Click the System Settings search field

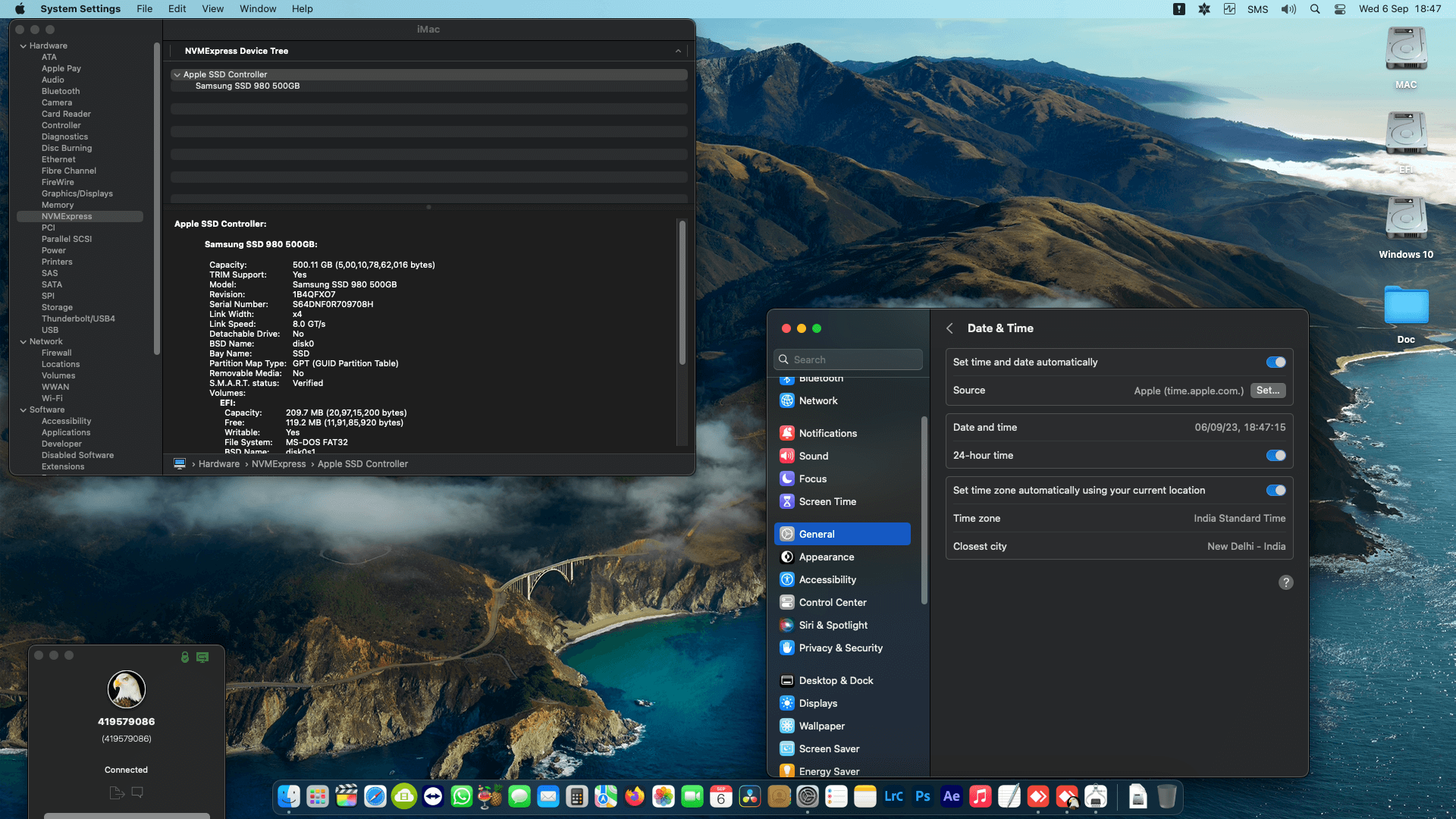point(849,359)
